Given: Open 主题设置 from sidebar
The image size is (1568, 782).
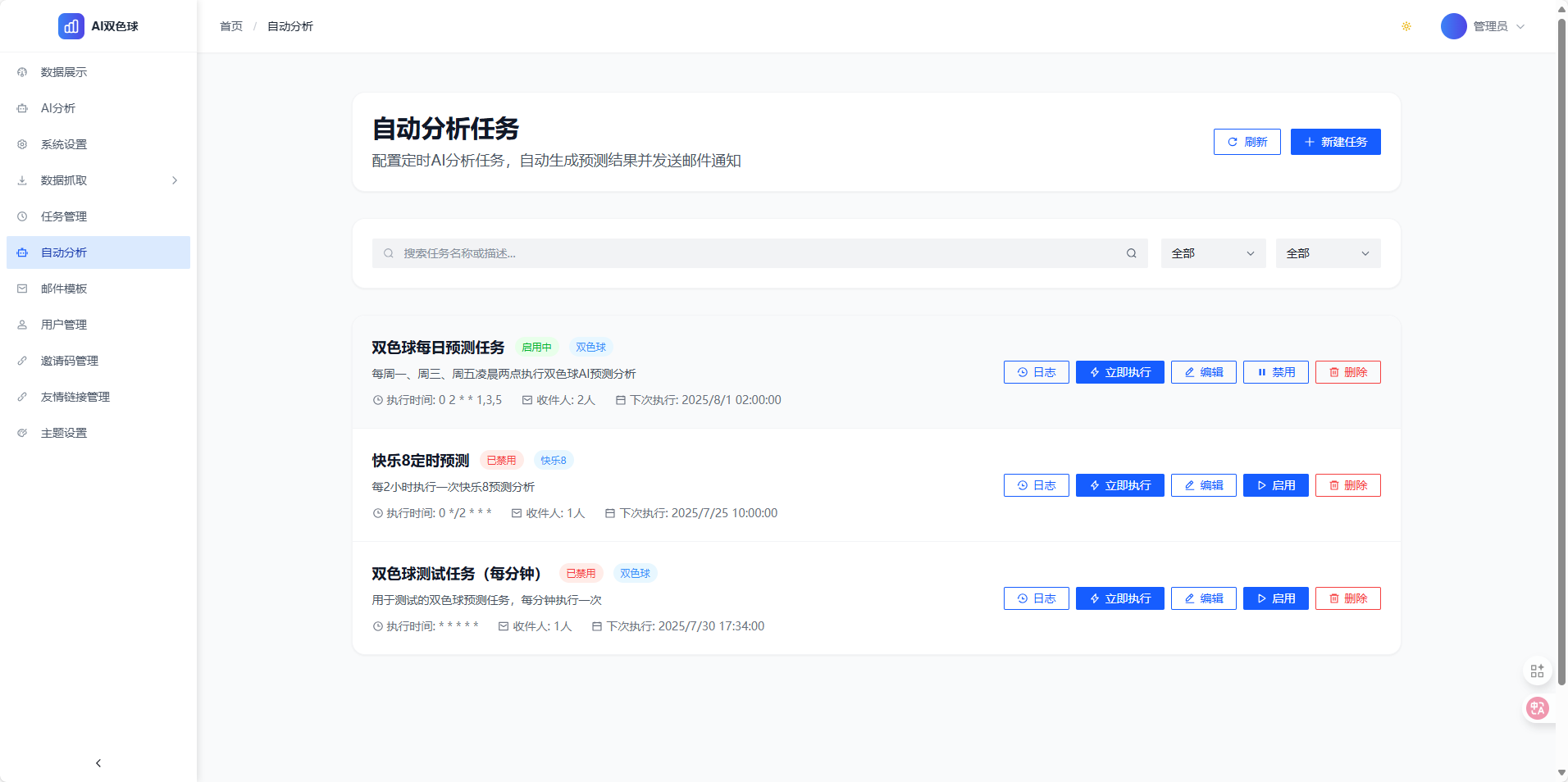Looking at the screenshot, I should point(63,432).
